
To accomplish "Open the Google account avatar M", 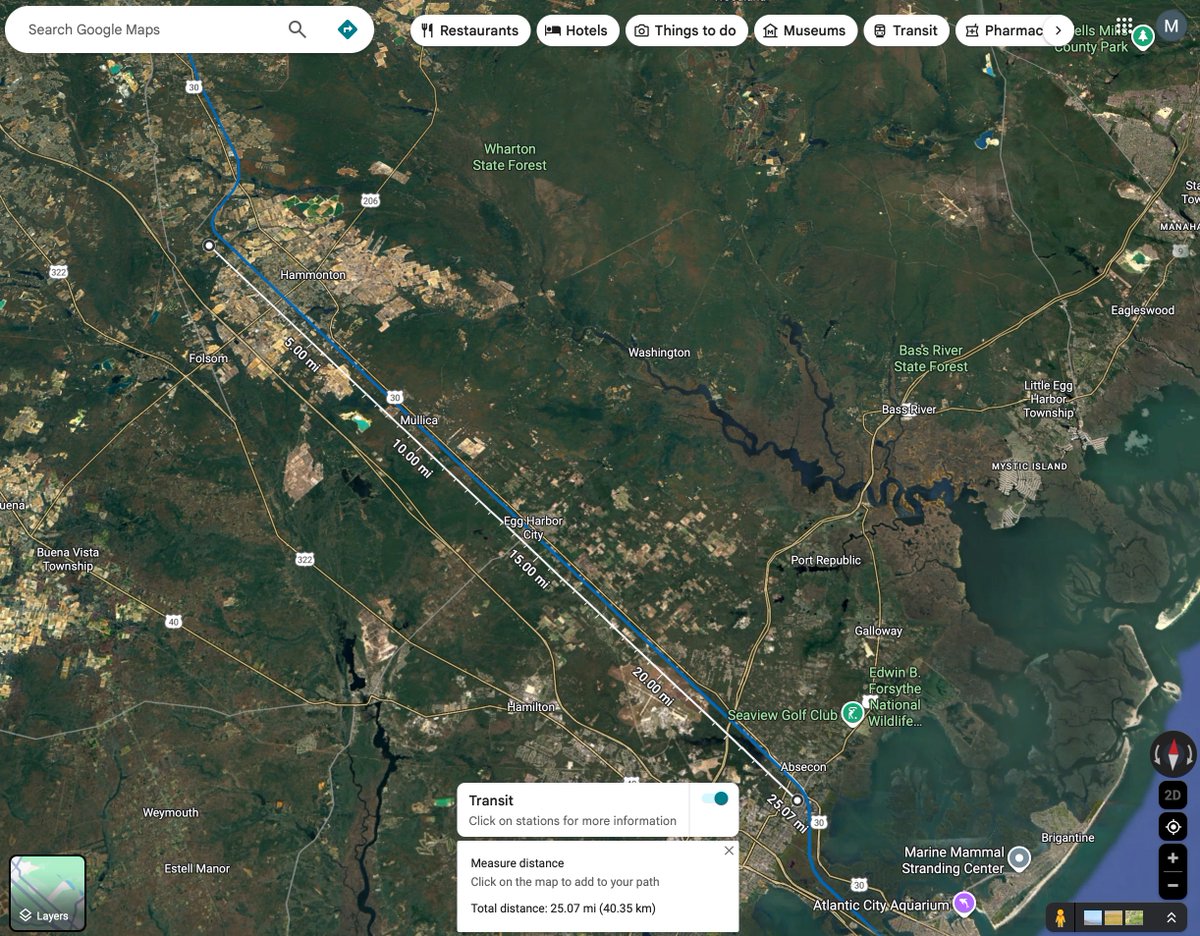I will (x=1171, y=26).
